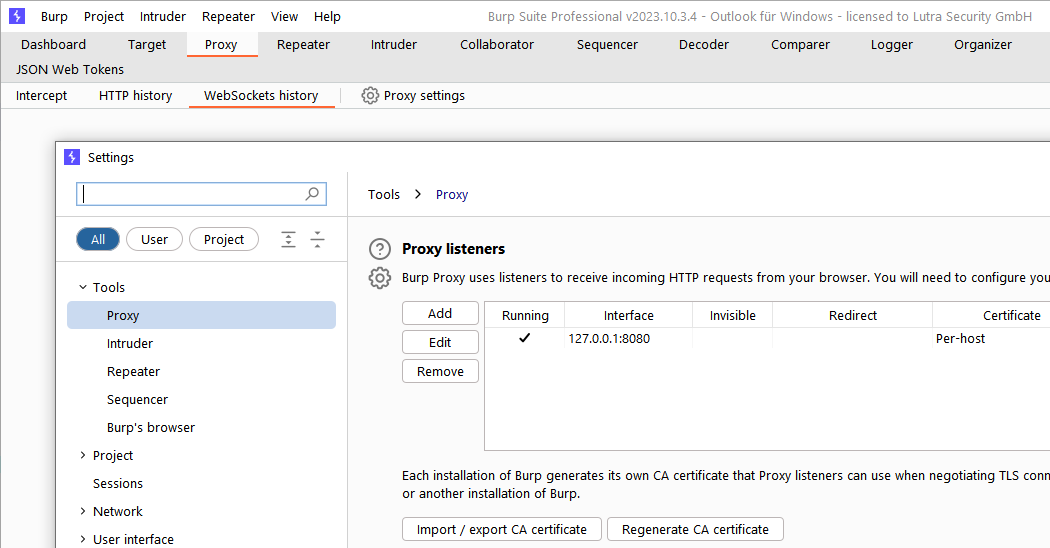Toggle the Running checkmark for 127.0.0.1:8080

[525, 338]
